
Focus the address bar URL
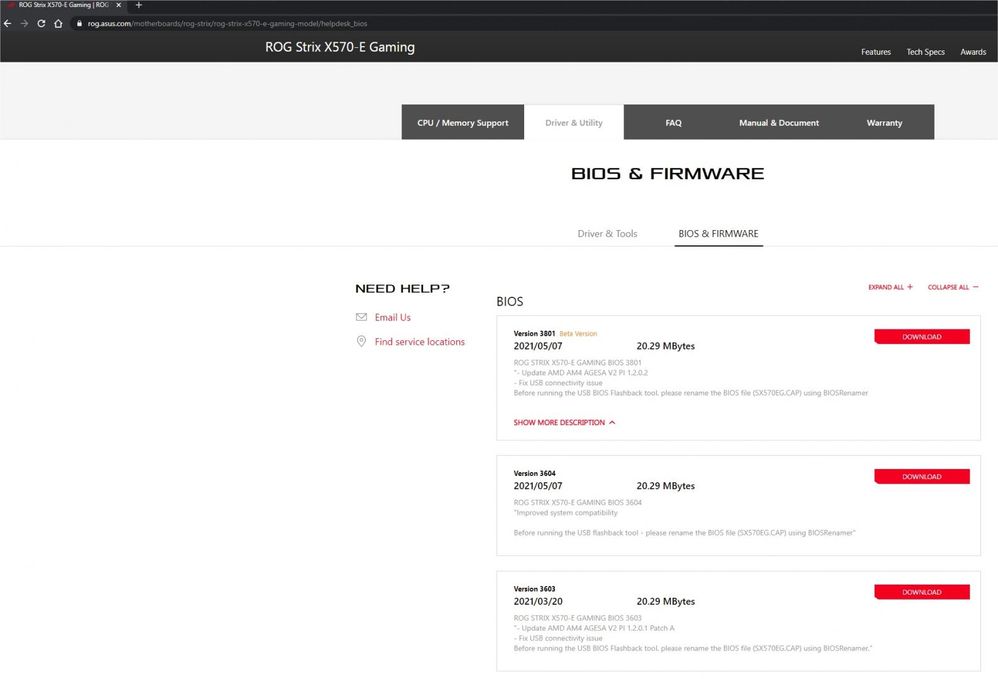point(227,24)
